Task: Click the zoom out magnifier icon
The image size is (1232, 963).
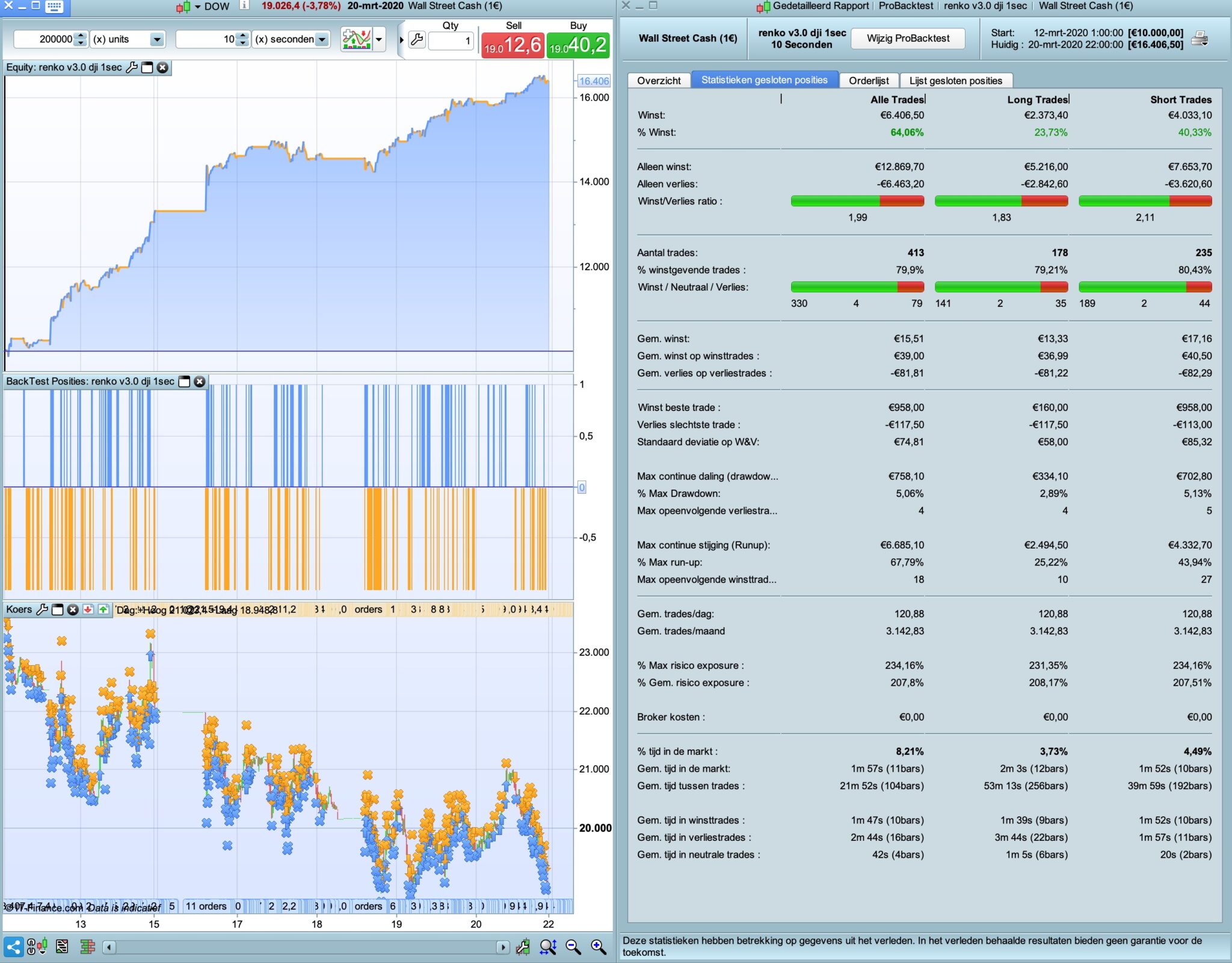Action: coord(573,947)
